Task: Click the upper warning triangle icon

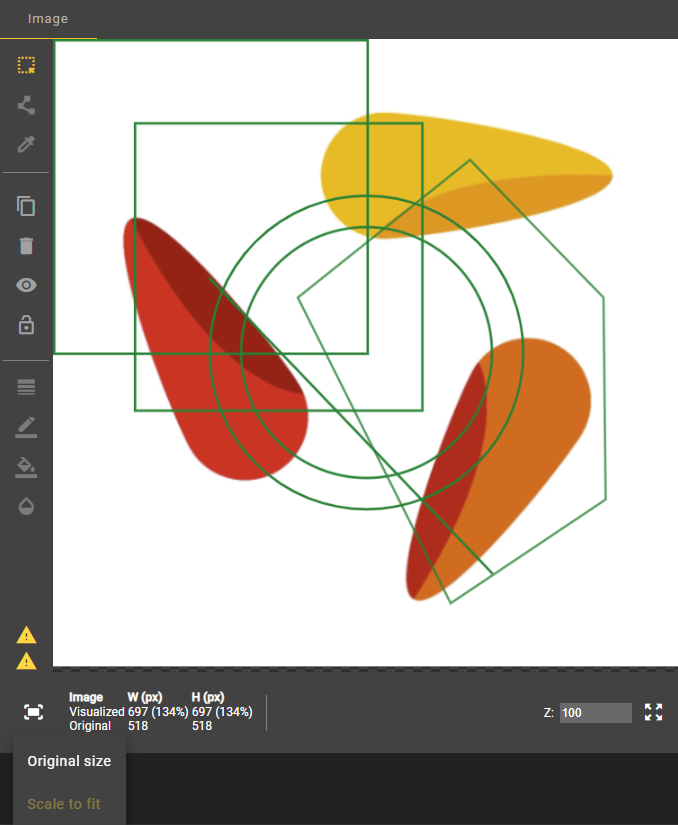Action: (x=26, y=635)
